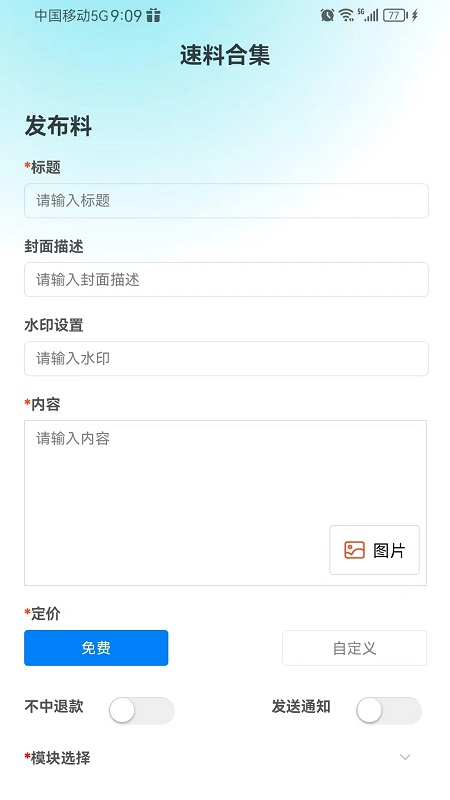The image size is (450, 800).
Task: Tap the 速料合集 page title
Action: pos(224,55)
